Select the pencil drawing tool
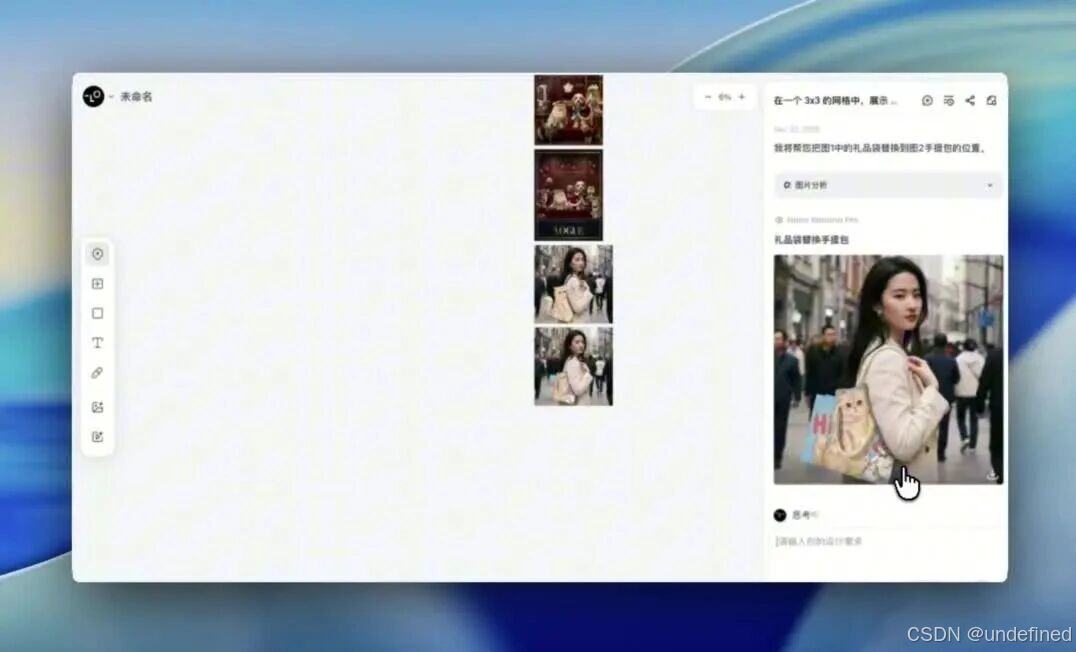 (97, 373)
